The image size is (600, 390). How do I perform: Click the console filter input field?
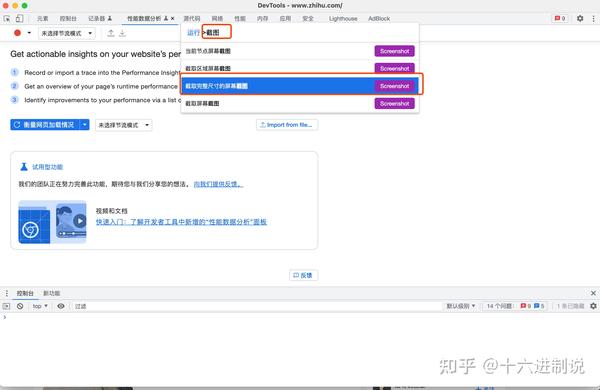(x=256, y=306)
